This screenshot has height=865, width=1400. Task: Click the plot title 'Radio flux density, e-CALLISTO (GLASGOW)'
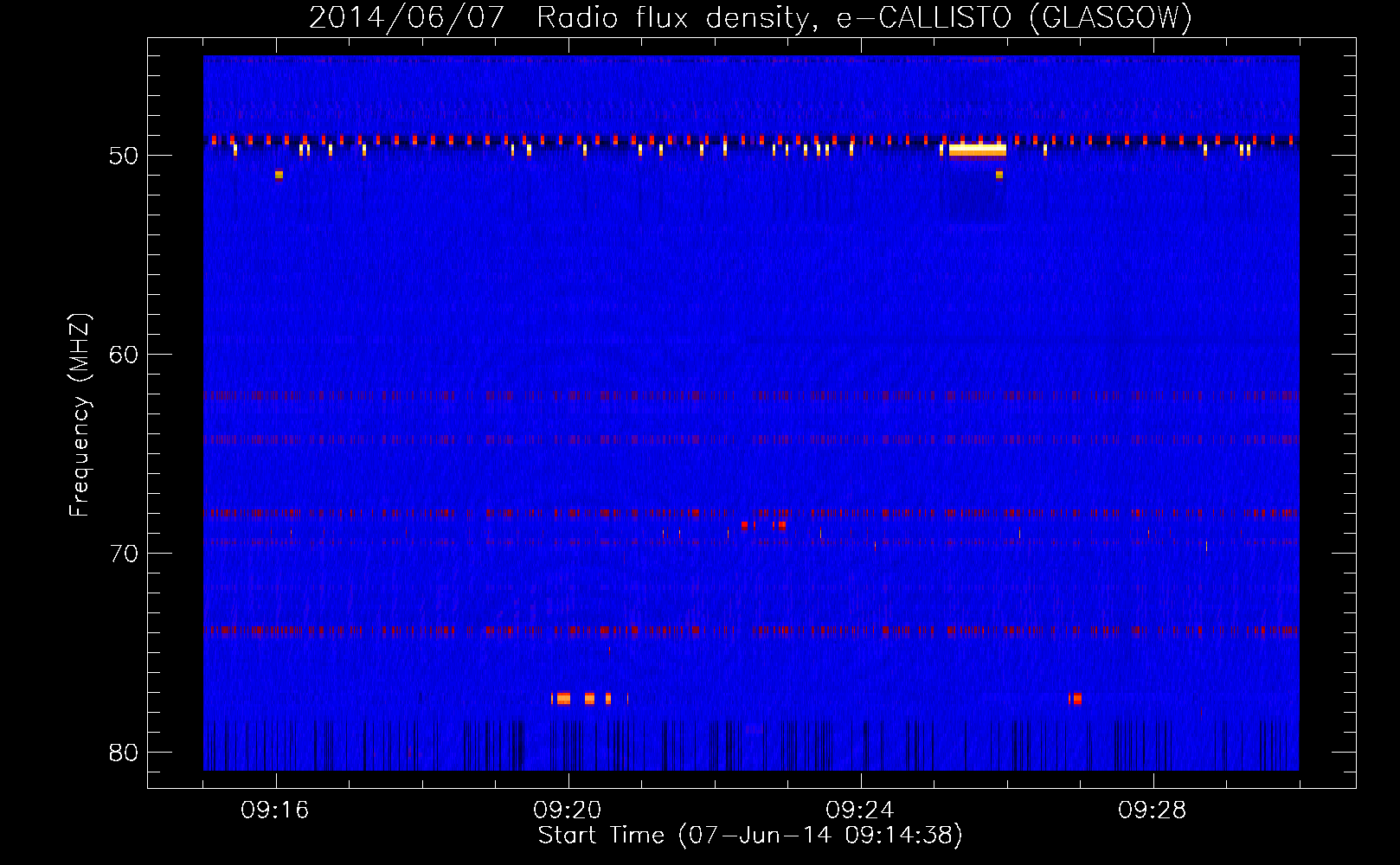(864, 17)
